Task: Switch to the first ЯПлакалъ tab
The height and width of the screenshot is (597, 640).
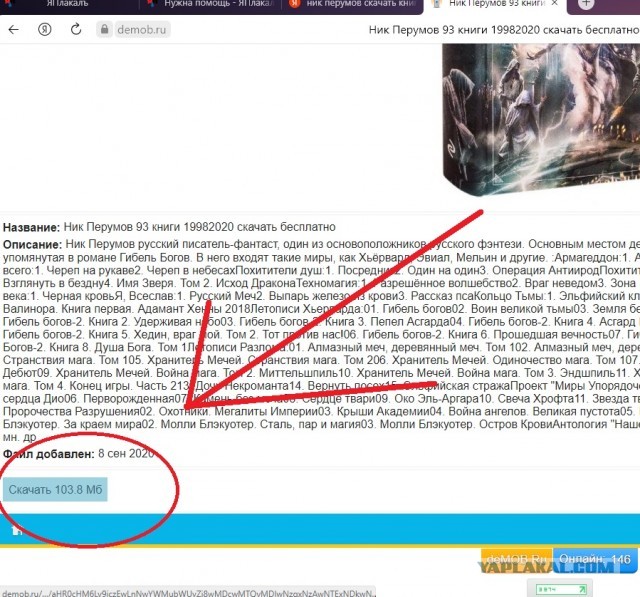Action: (67, 4)
